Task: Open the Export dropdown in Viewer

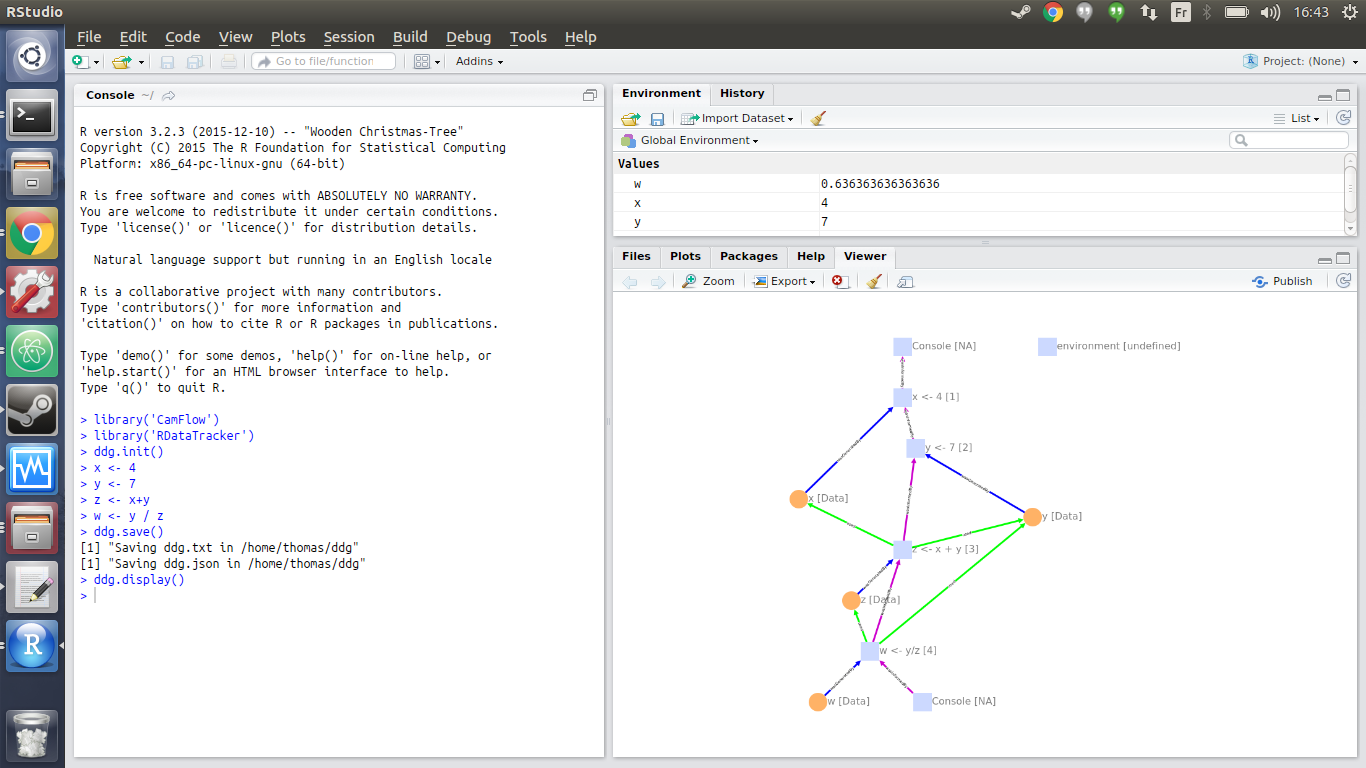Action: 784,281
